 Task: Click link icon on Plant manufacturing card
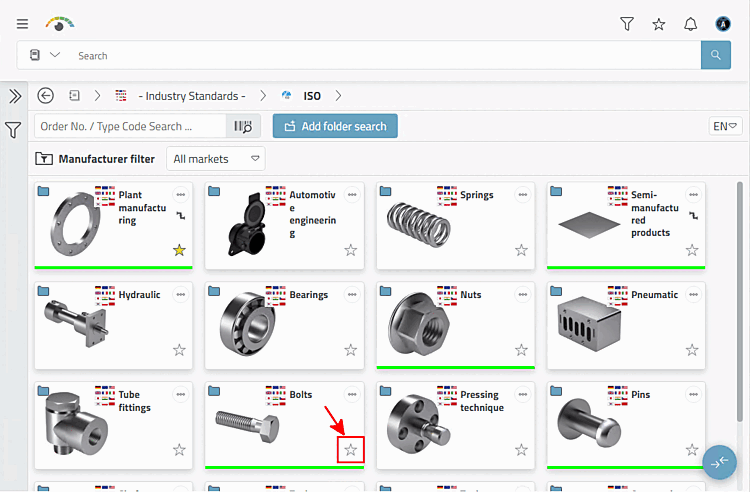pos(180,216)
